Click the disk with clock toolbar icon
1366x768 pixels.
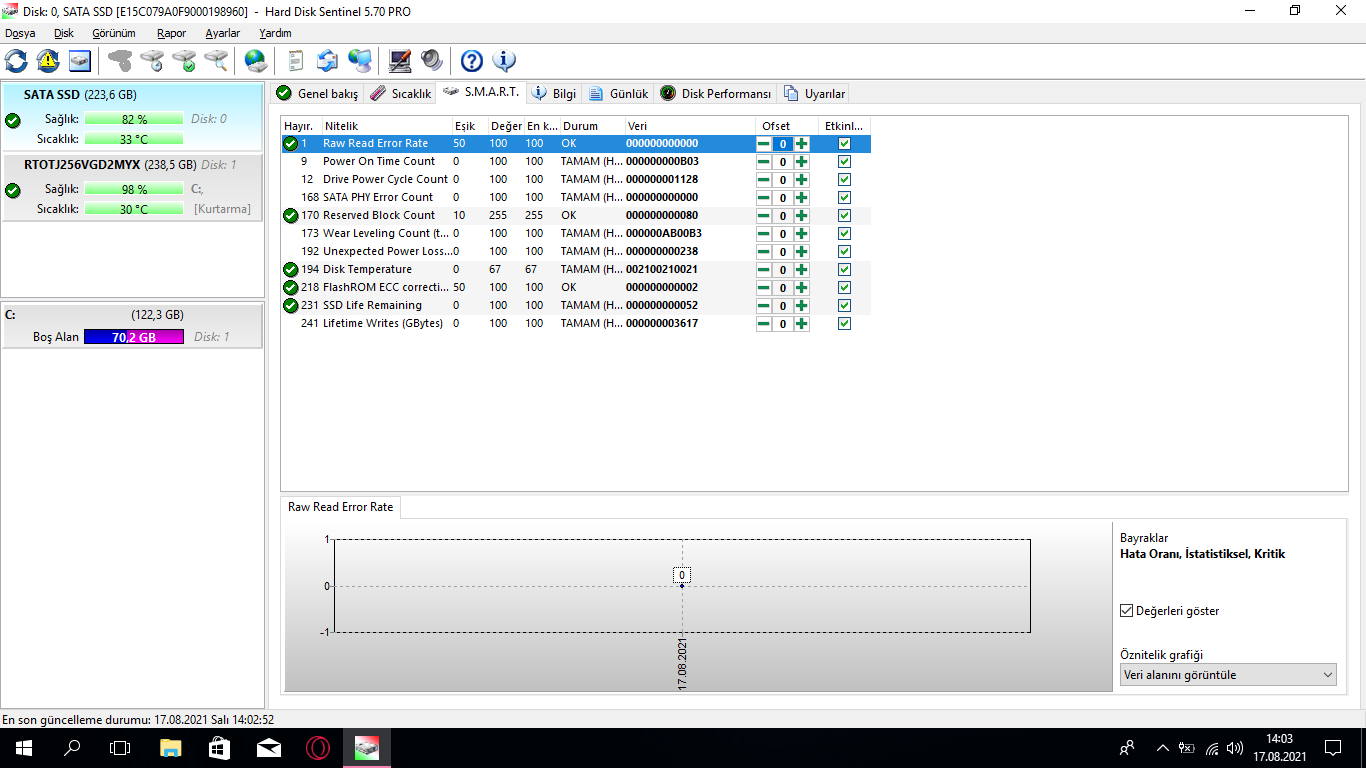152,61
